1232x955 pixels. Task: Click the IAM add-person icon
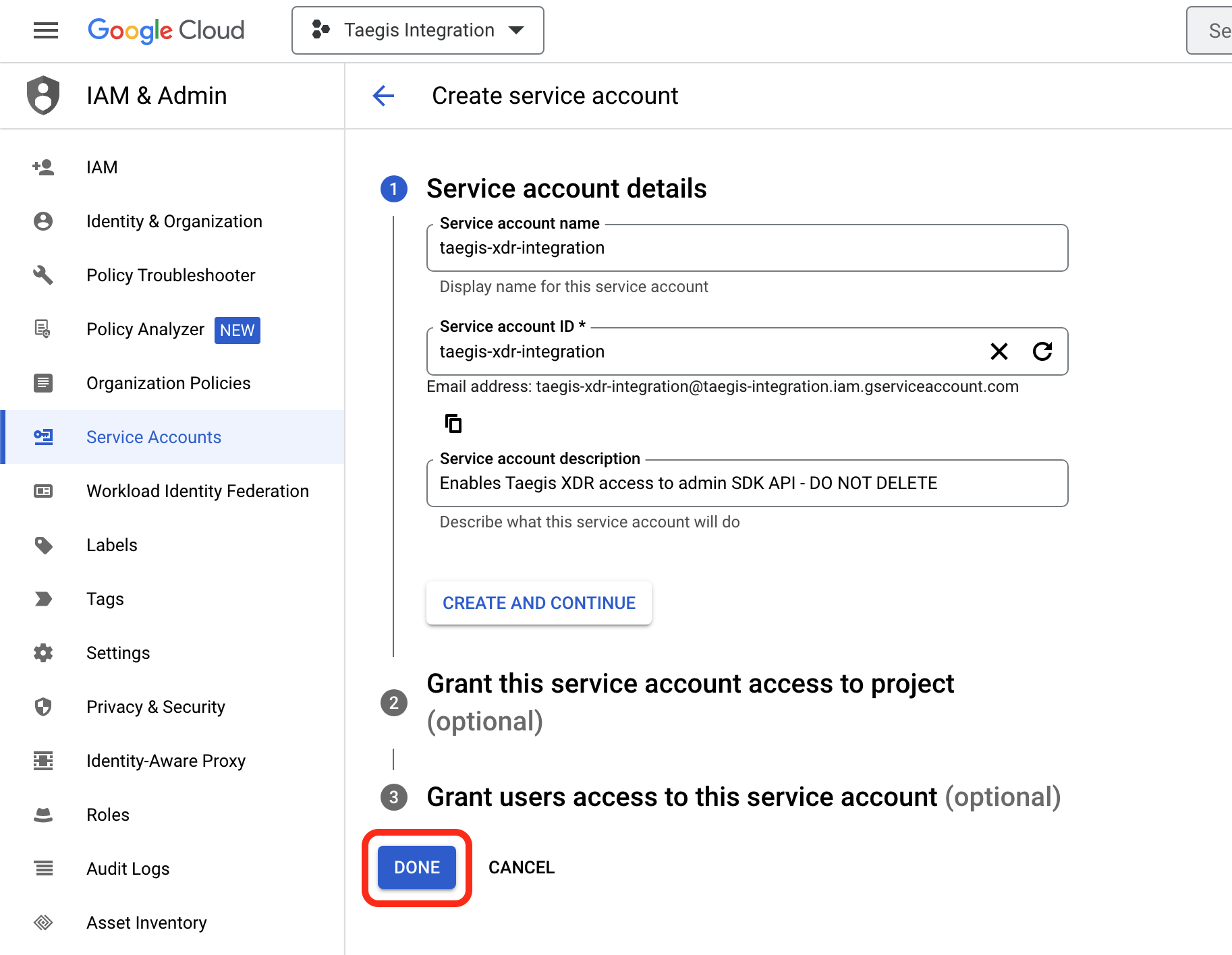click(43, 167)
